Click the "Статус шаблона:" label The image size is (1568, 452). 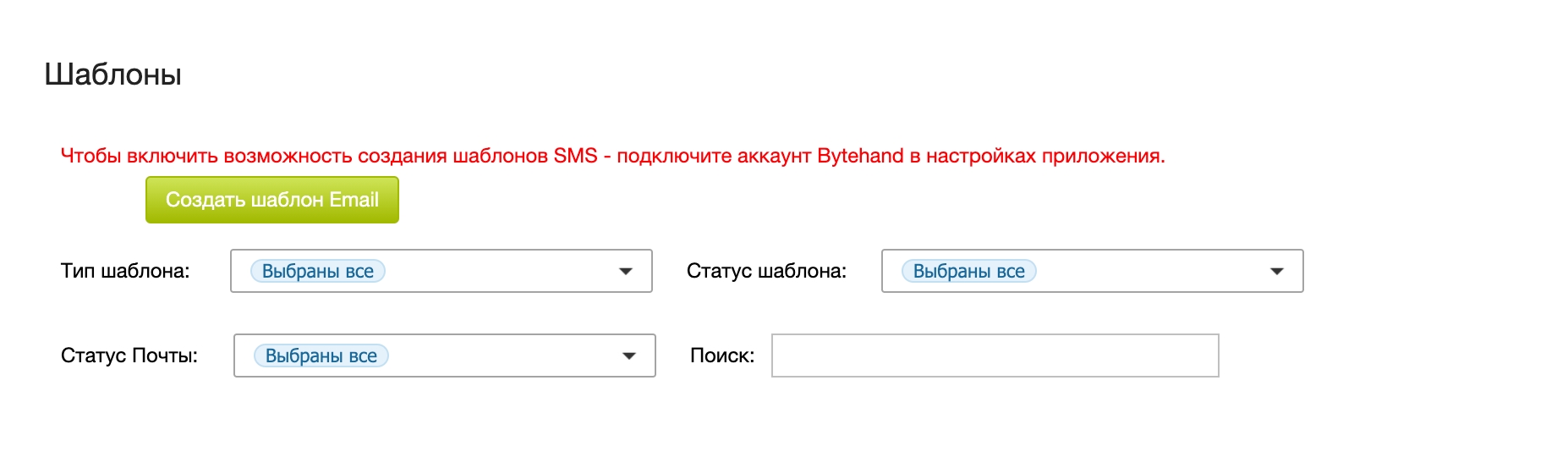tap(766, 271)
